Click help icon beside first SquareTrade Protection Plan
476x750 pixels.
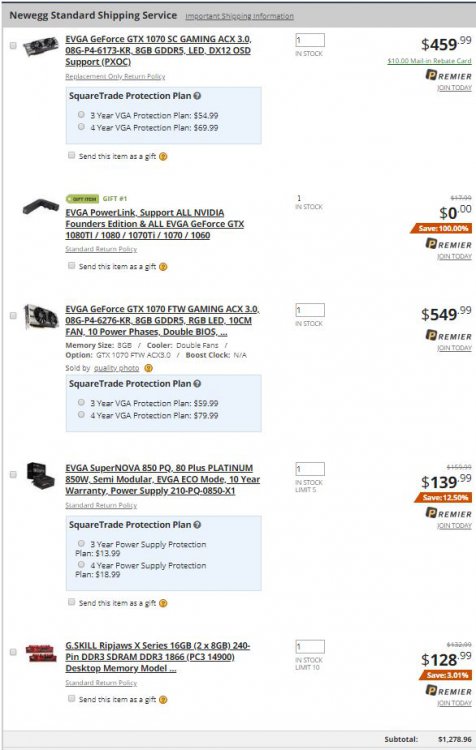(x=197, y=96)
